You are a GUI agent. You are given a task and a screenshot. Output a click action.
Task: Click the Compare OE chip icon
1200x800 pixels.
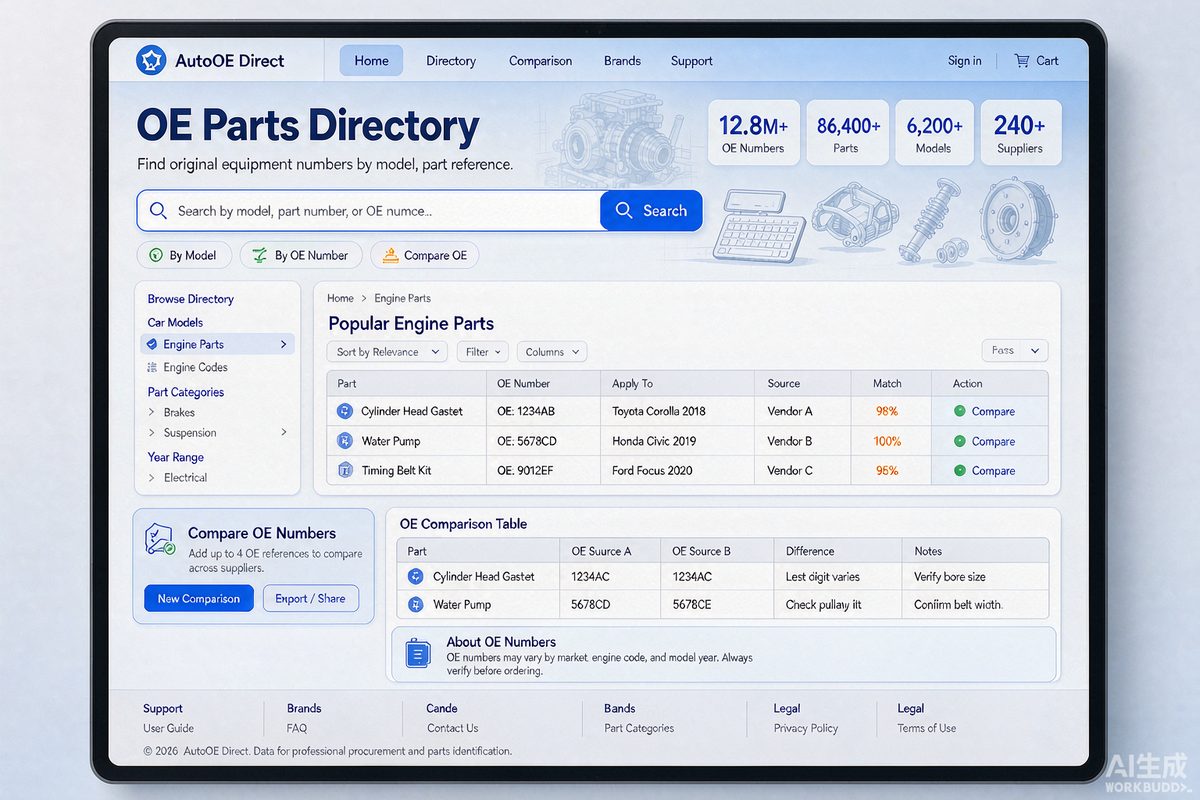[390, 255]
